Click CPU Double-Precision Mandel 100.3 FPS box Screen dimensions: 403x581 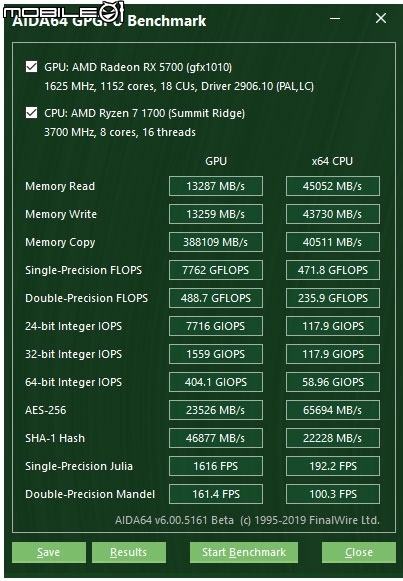click(333, 494)
